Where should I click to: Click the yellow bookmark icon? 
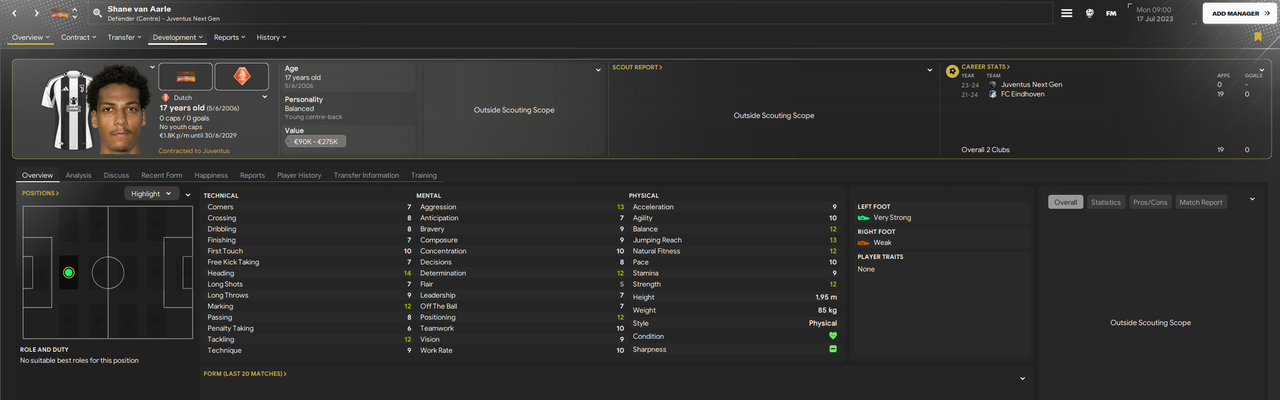(x=1258, y=36)
